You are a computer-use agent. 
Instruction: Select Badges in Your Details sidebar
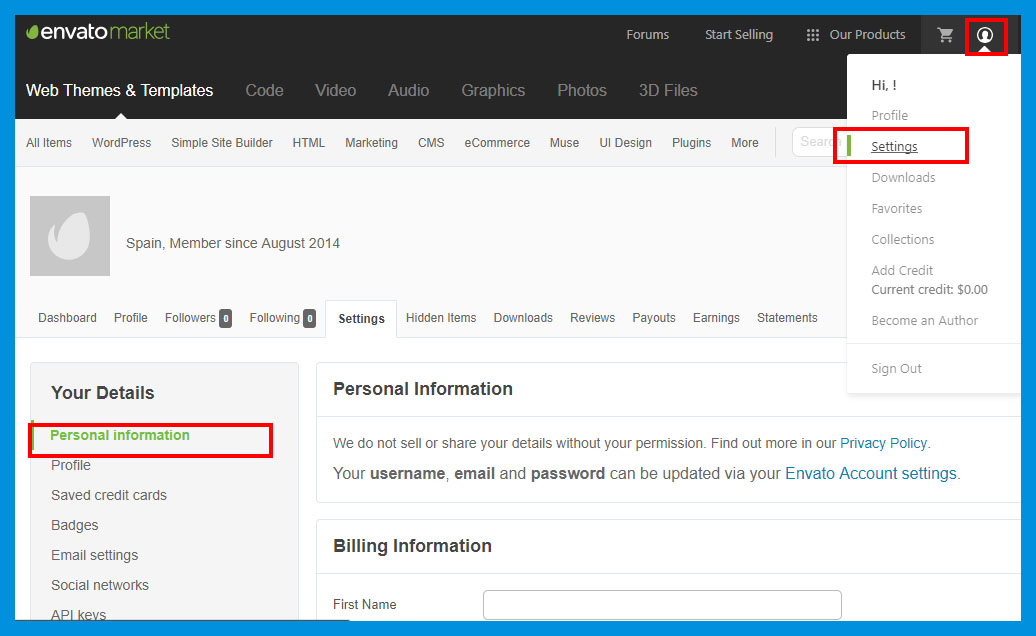[x=75, y=526]
